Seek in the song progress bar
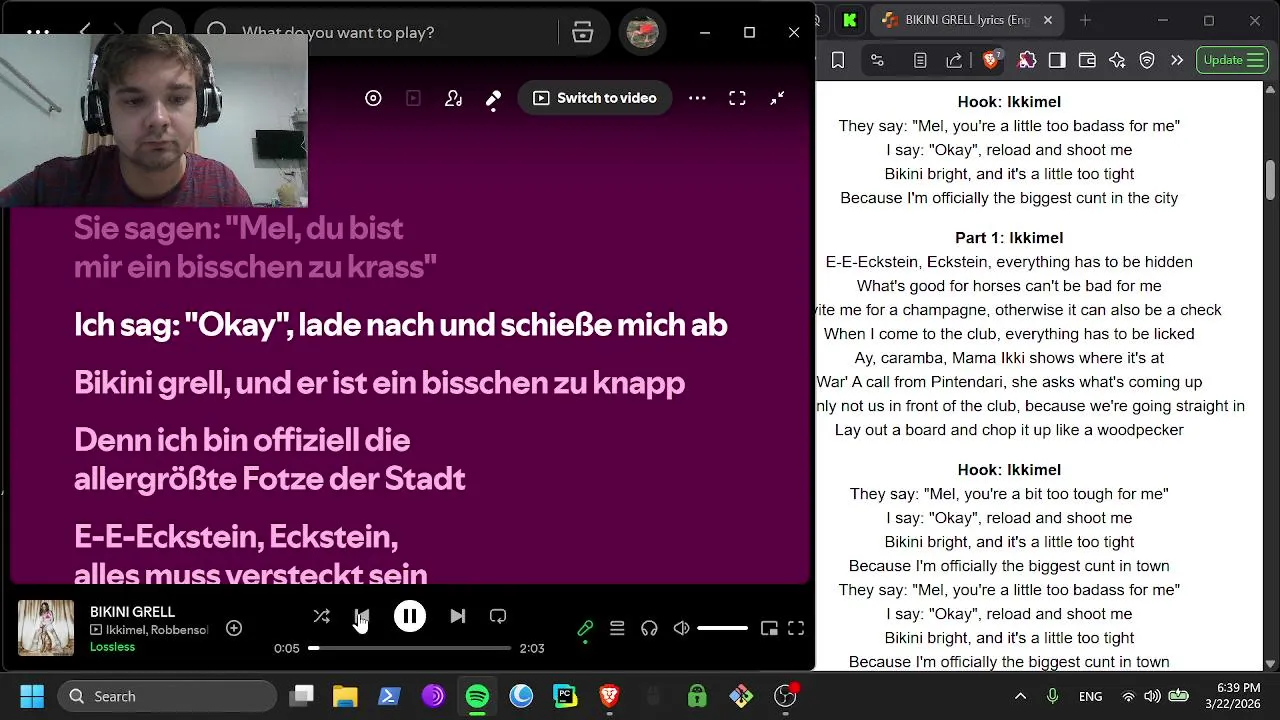 pyautogui.click(x=409, y=648)
